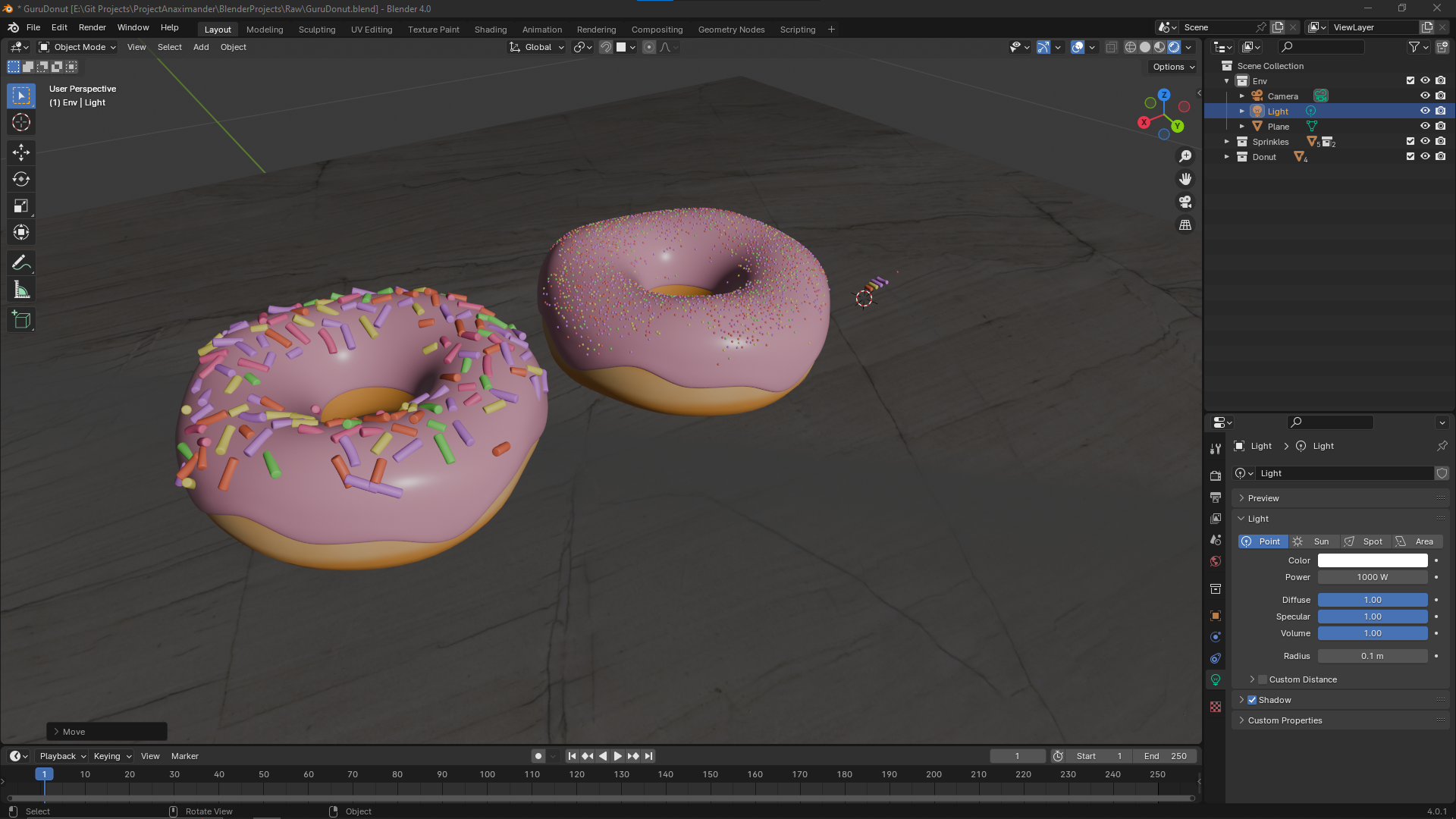This screenshot has height=819, width=1456.
Task: Activate the Annotate pencil tool
Action: click(21, 263)
